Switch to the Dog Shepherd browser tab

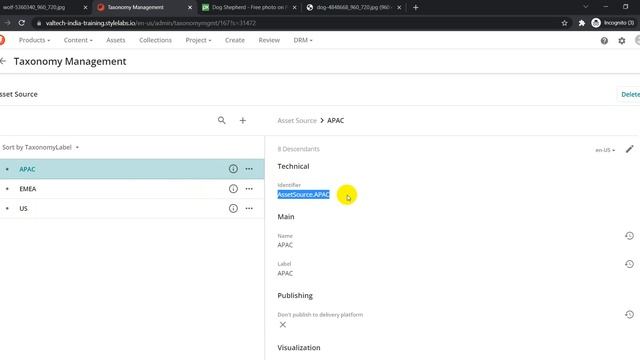tap(248, 7)
